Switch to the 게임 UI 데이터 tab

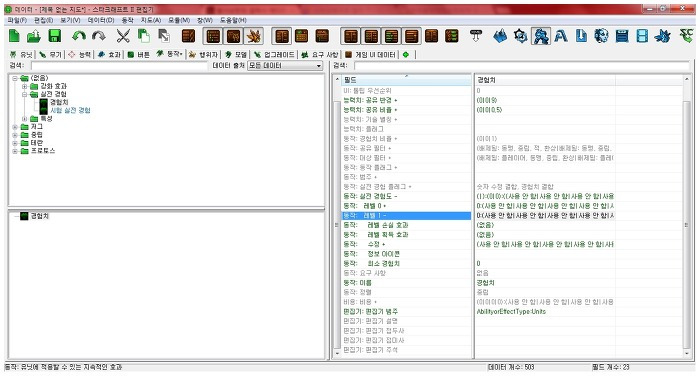coord(371,54)
